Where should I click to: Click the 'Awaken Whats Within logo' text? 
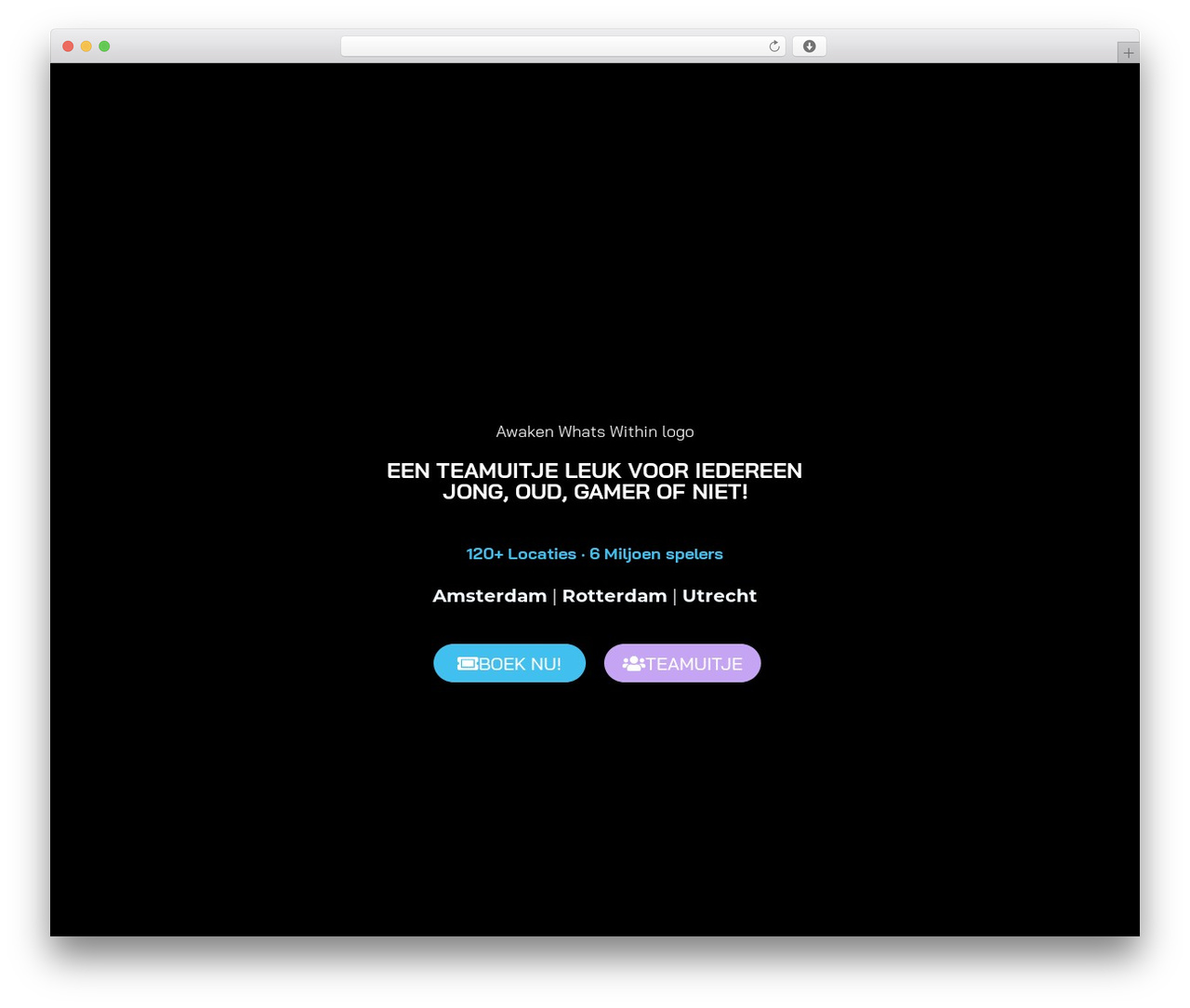595,431
